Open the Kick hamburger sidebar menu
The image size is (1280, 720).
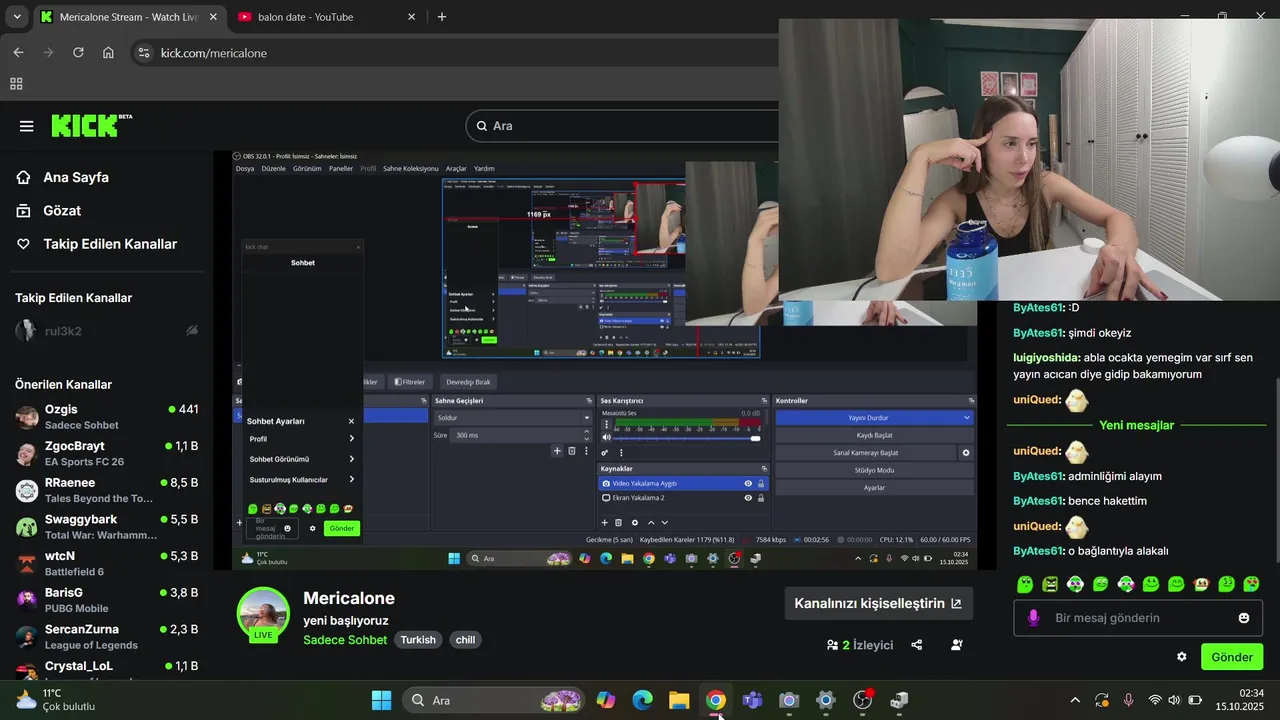pos(26,126)
